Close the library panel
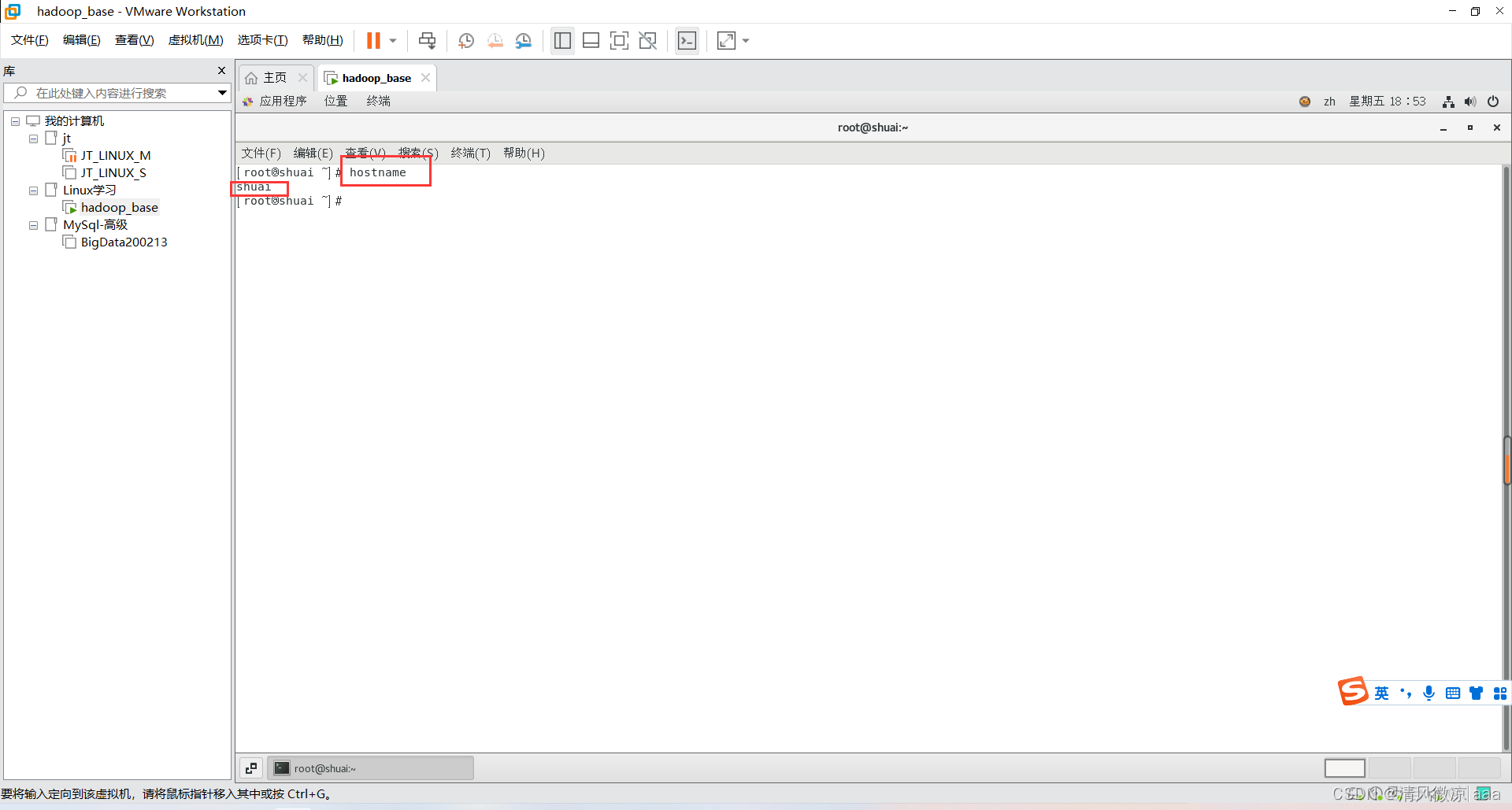The height and width of the screenshot is (810, 1512). tap(221, 71)
